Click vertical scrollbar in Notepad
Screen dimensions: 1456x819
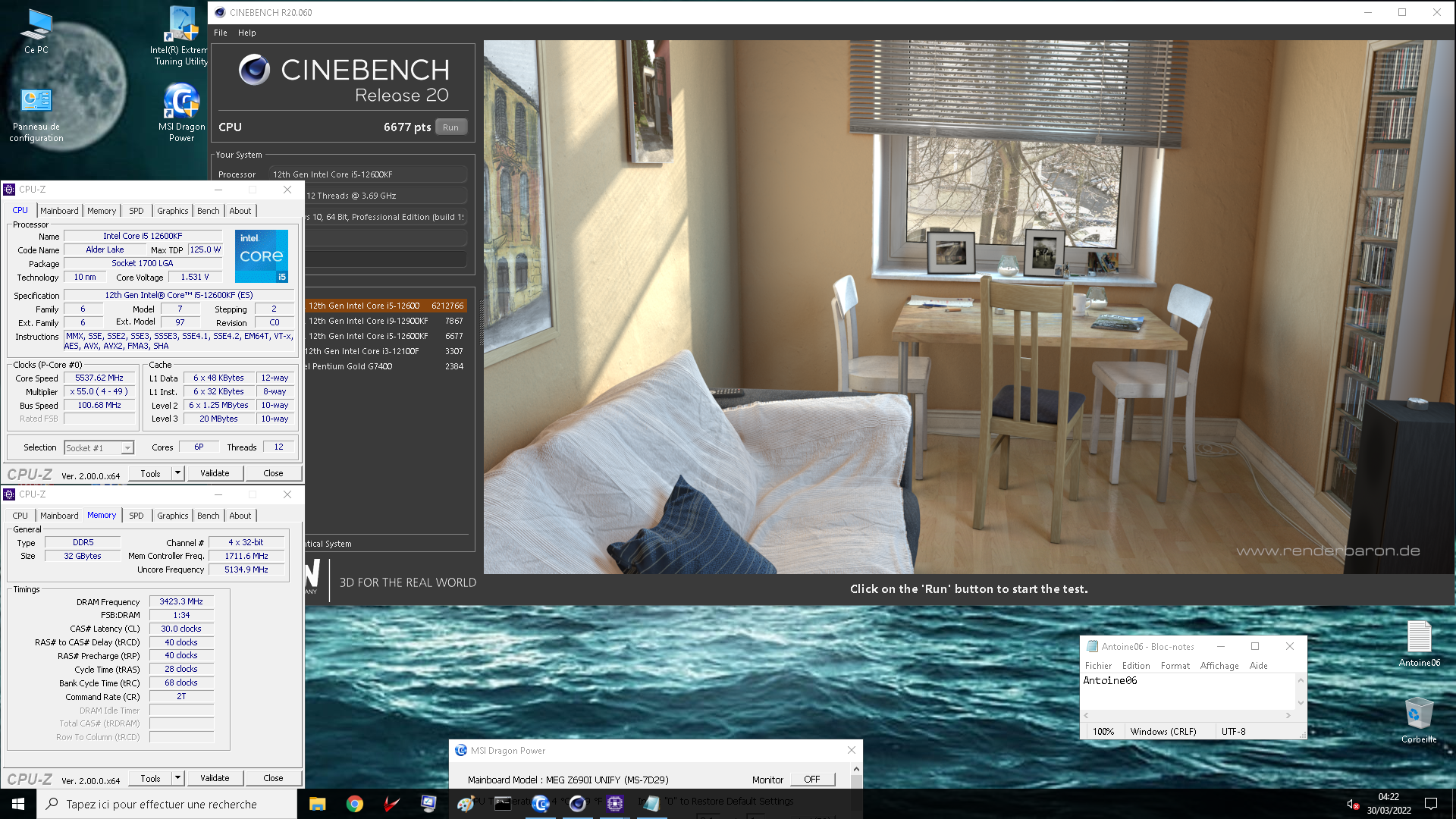1301,691
